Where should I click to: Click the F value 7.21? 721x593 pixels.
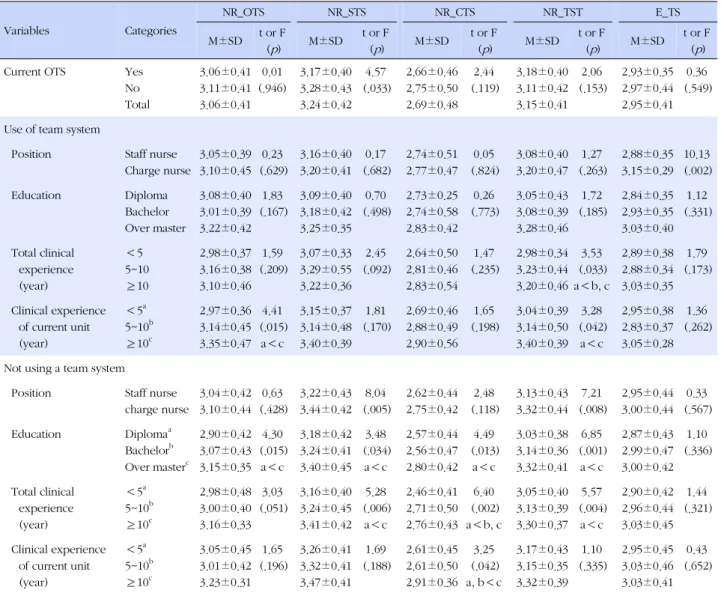(591, 393)
